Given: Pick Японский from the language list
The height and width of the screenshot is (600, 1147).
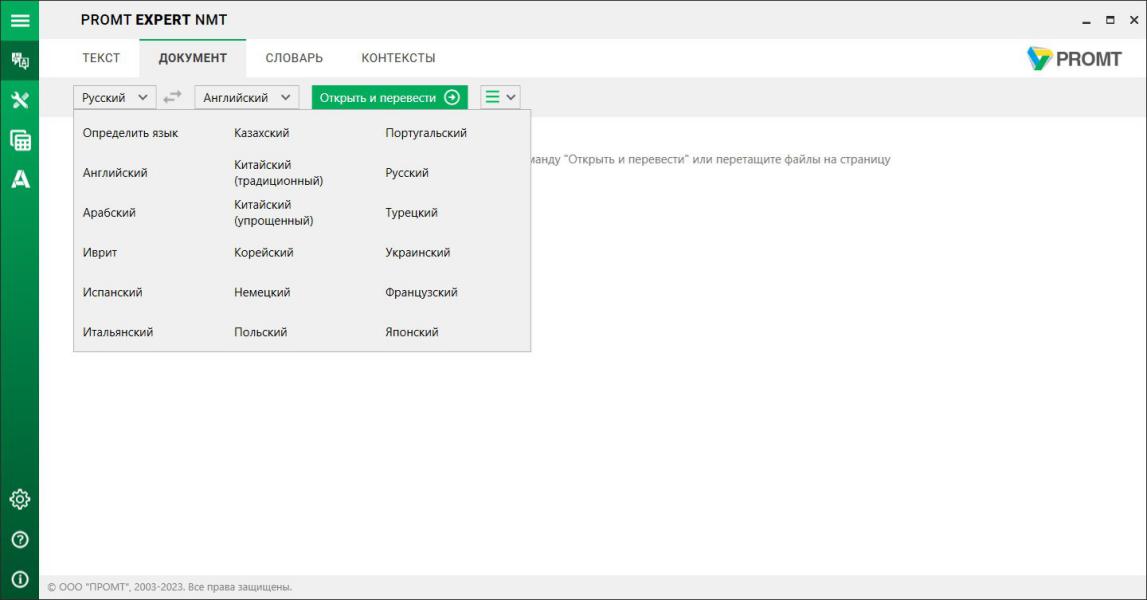Looking at the screenshot, I should (x=412, y=332).
